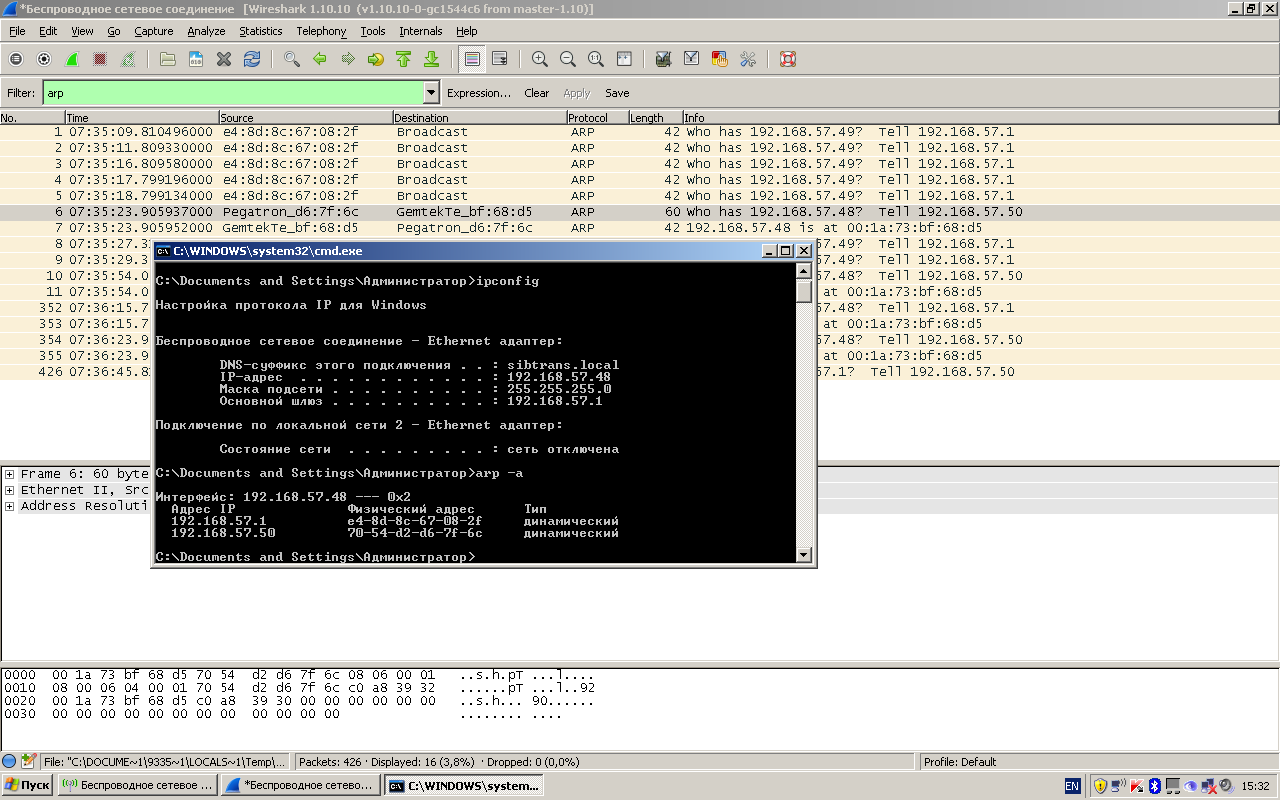Toggle packet list colorization
Screen dimensions: 1280x800
tap(472, 59)
